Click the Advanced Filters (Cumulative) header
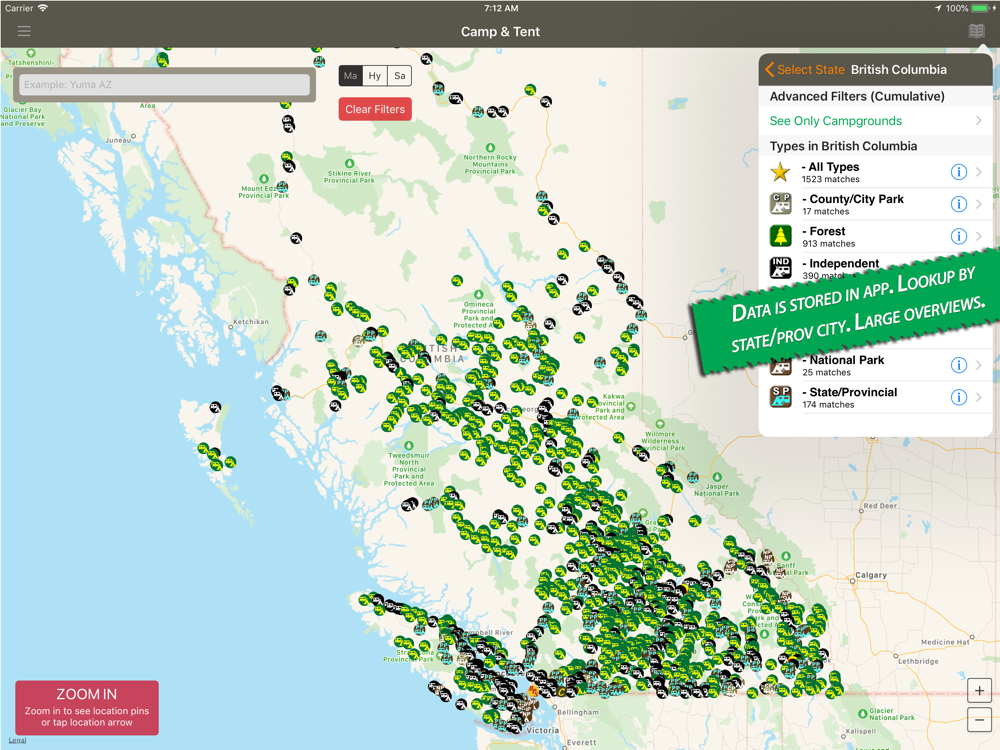 857,96
